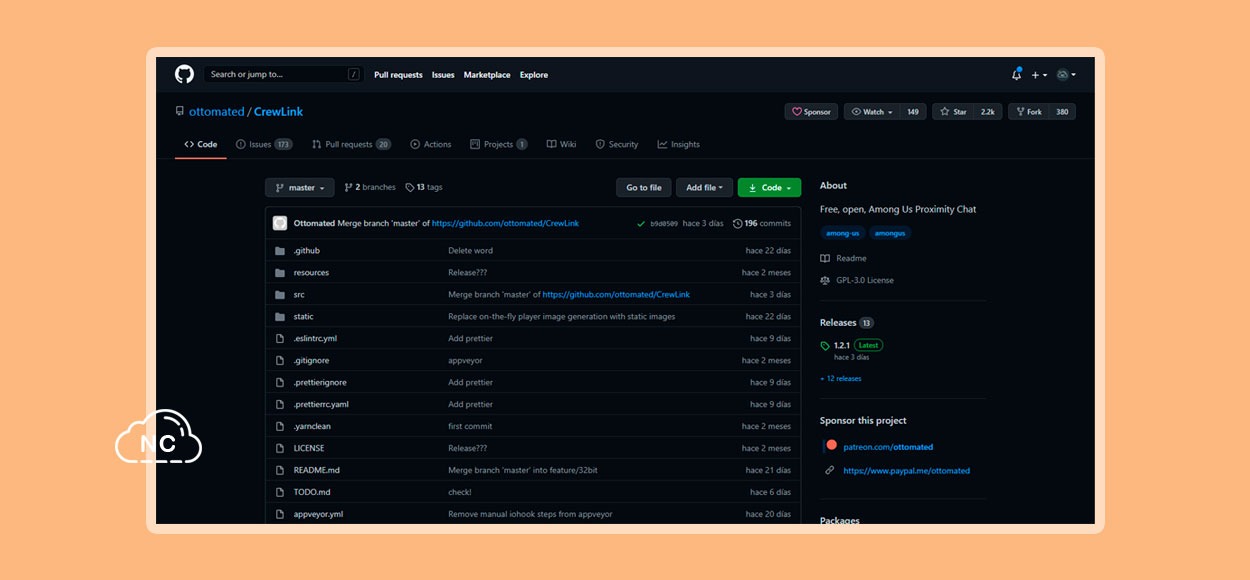Open the CrewLink repository link
The height and width of the screenshot is (580, 1250).
click(x=278, y=112)
